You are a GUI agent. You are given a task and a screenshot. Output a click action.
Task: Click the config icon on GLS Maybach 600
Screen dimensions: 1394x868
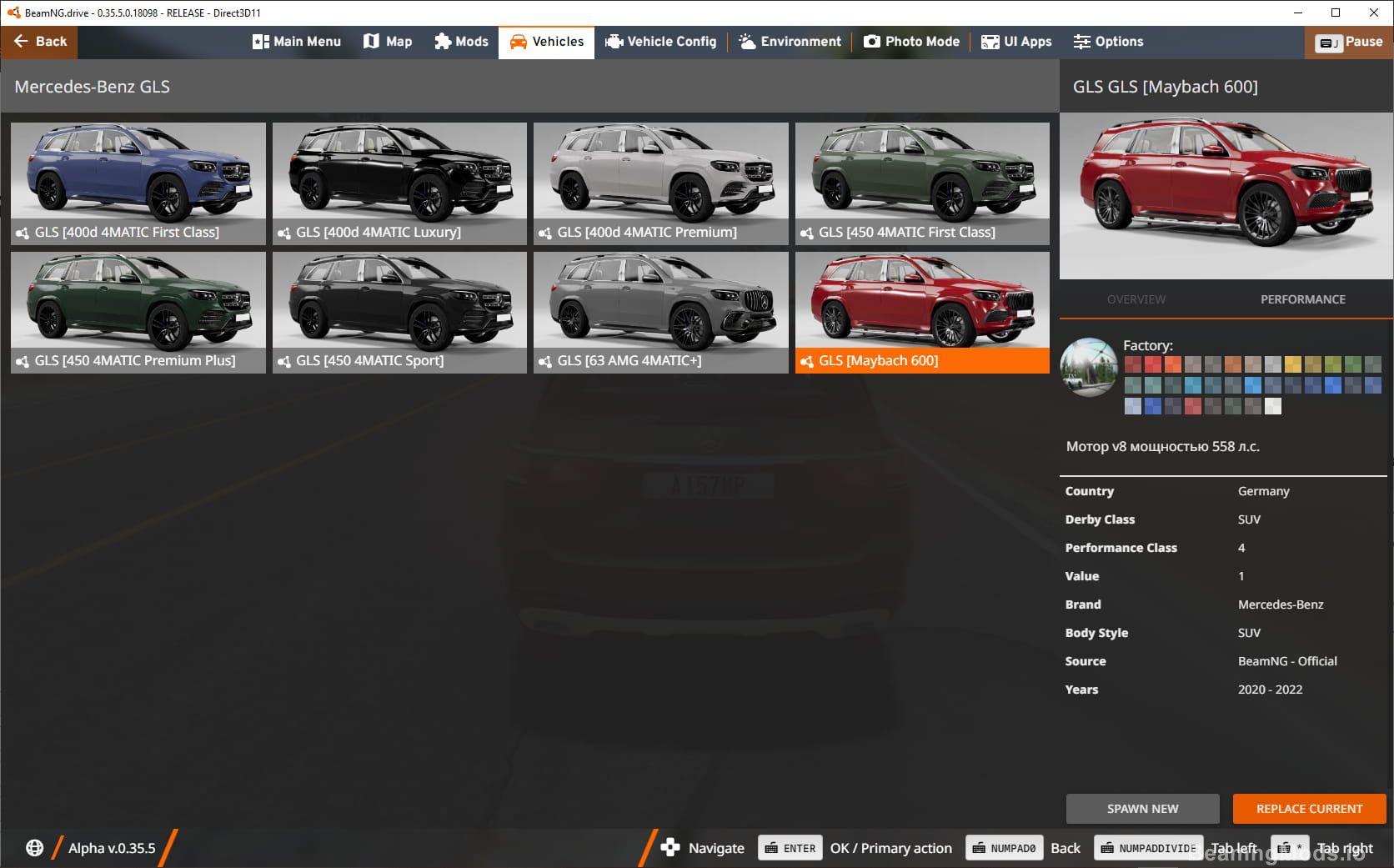807,362
